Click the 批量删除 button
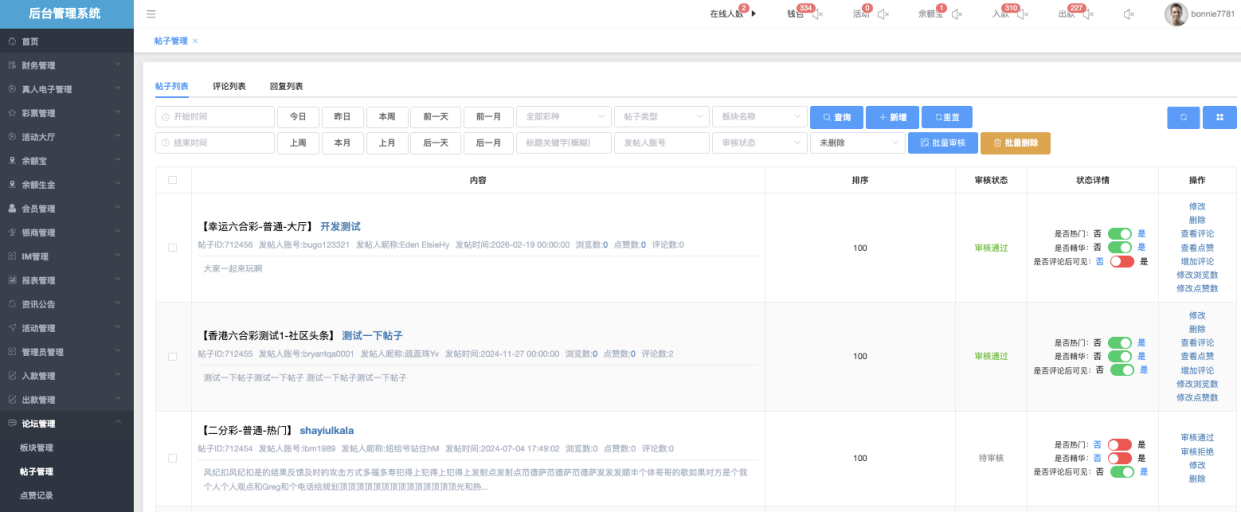1241x512 pixels. point(1015,143)
